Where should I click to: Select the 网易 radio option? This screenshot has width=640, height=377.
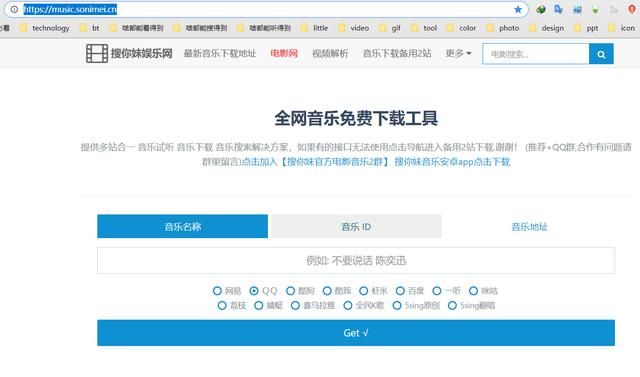[217, 291]
